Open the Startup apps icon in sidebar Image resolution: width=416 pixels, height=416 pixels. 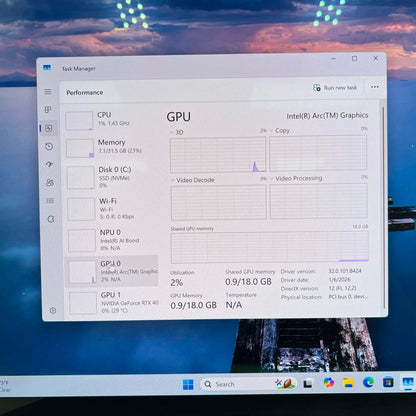coord(49,164)
